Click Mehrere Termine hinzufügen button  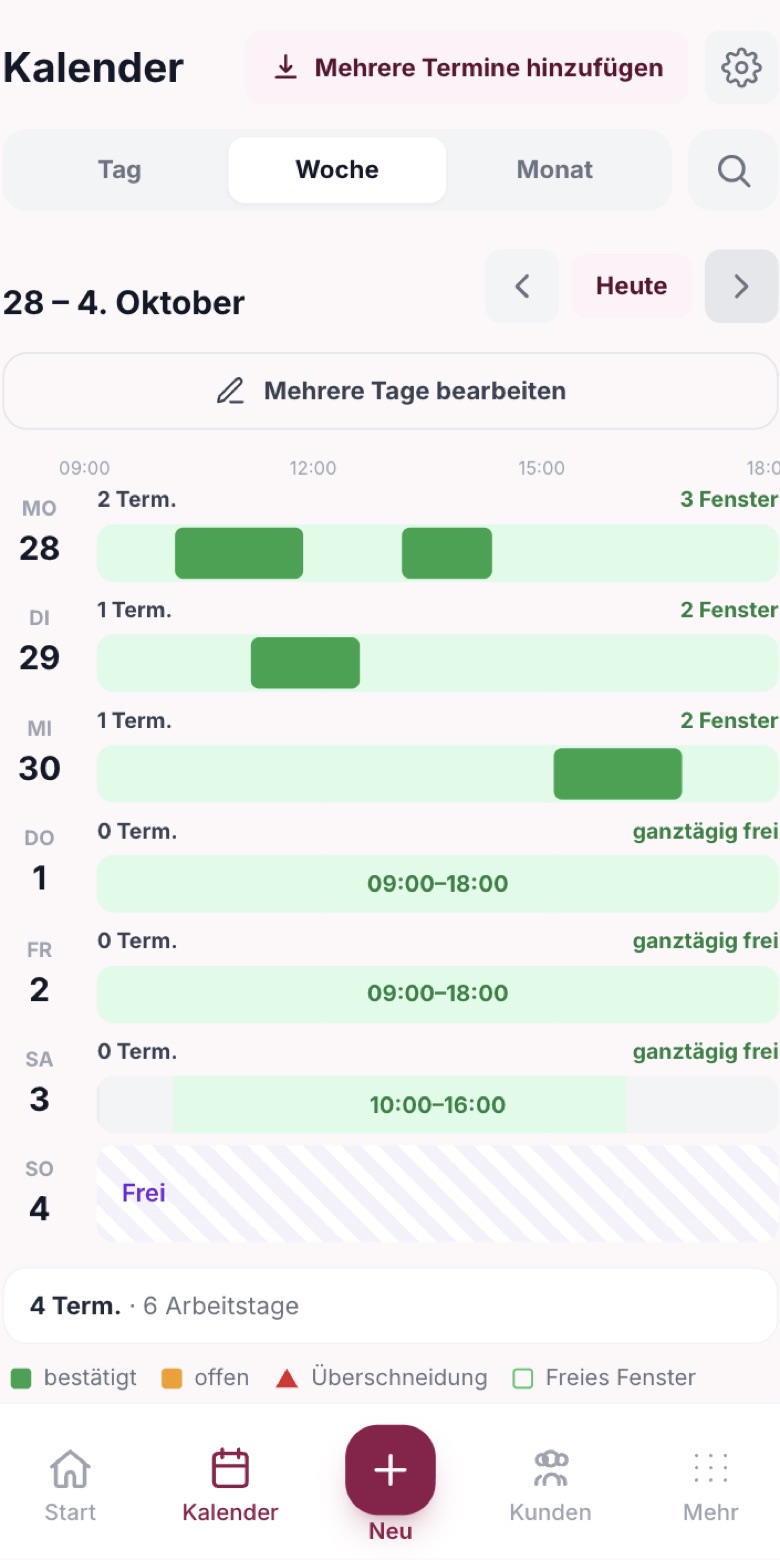[x=466, y=68]
